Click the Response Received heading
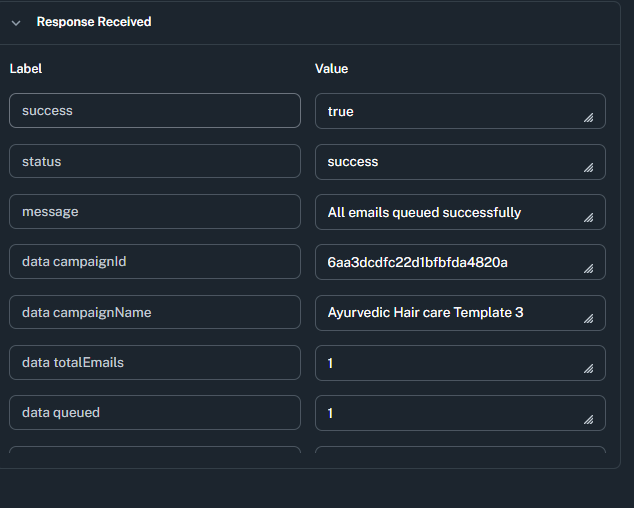Image resolution: width=634 pixels, height=508 pixels. click(94, 22)
